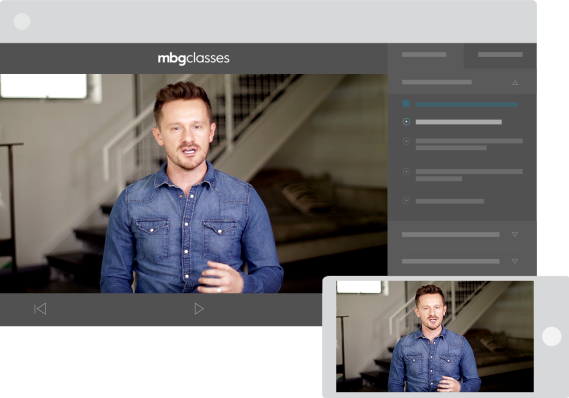Open the fifth lesson with a single-line title

pyautogui.click(x=450, y=201)
